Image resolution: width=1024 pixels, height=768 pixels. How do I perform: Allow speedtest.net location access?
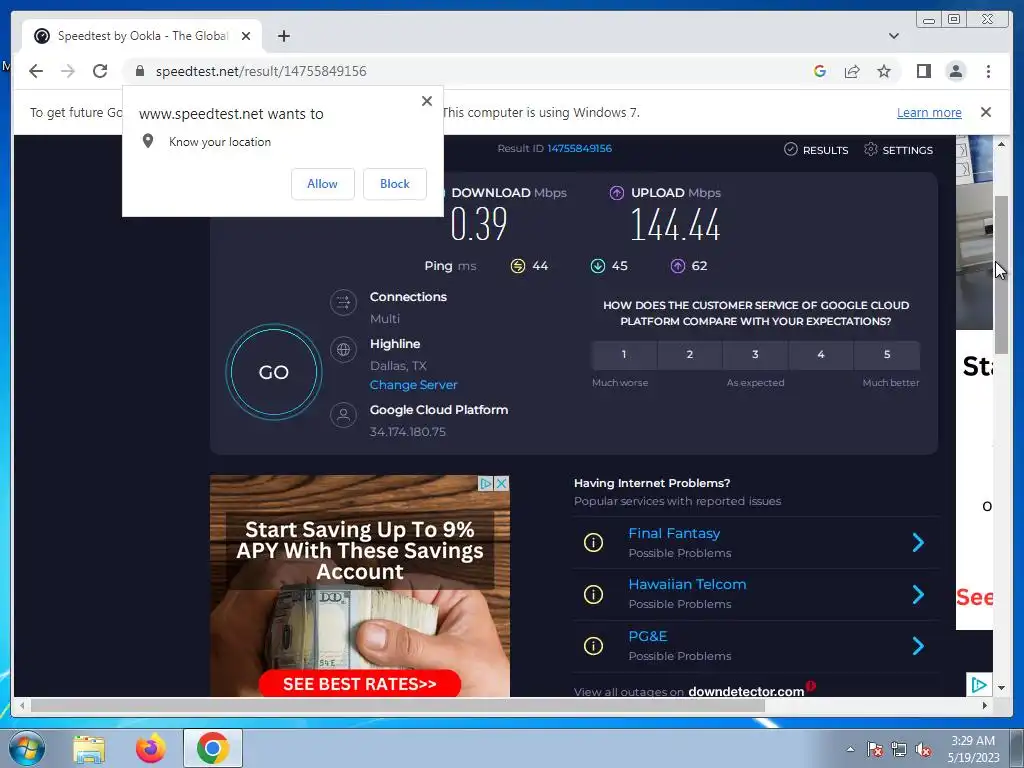[x=323, y=184]
